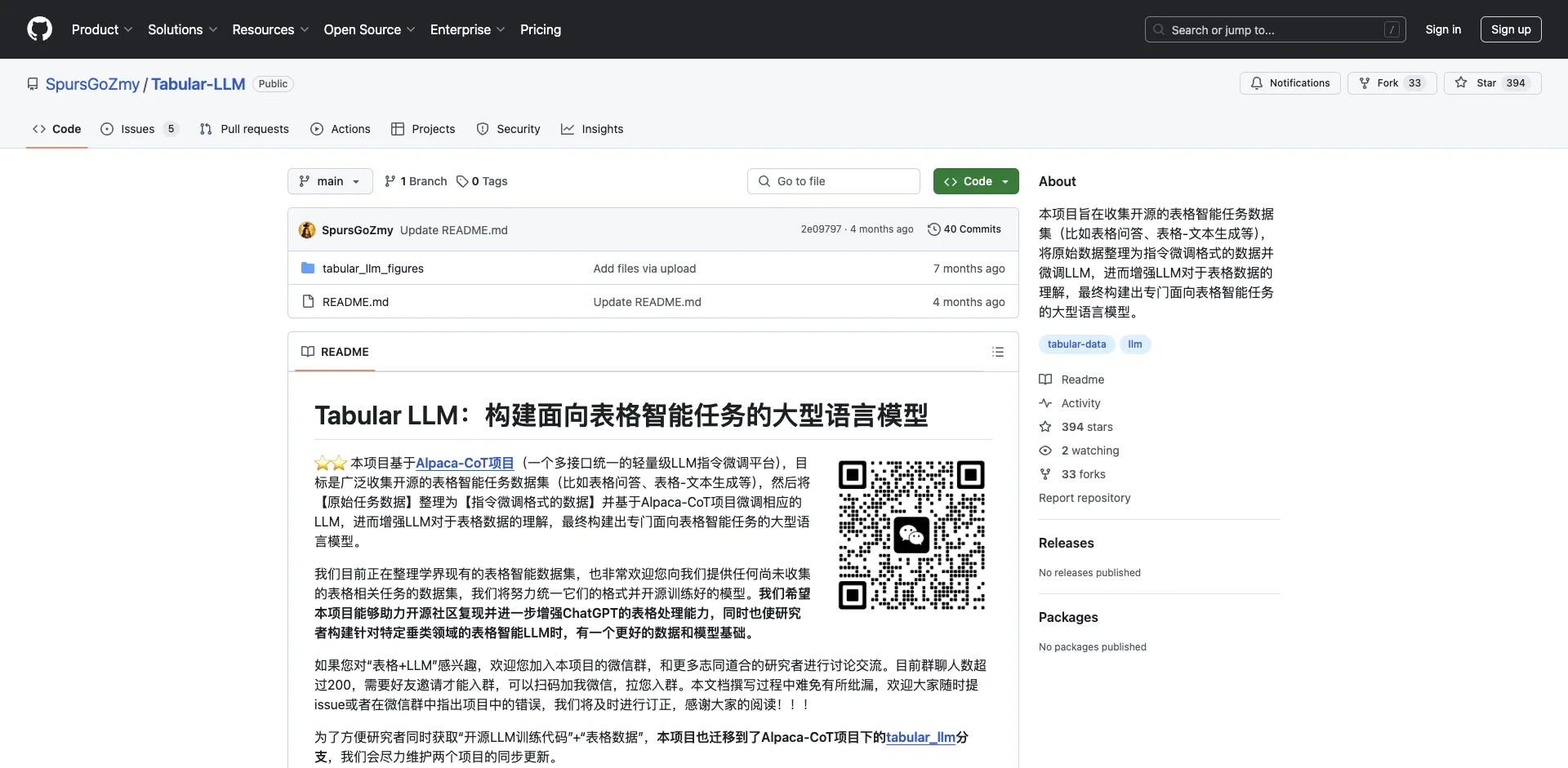Click Report repository
Screen dimensions: 1568x768
coord(1085,498)
